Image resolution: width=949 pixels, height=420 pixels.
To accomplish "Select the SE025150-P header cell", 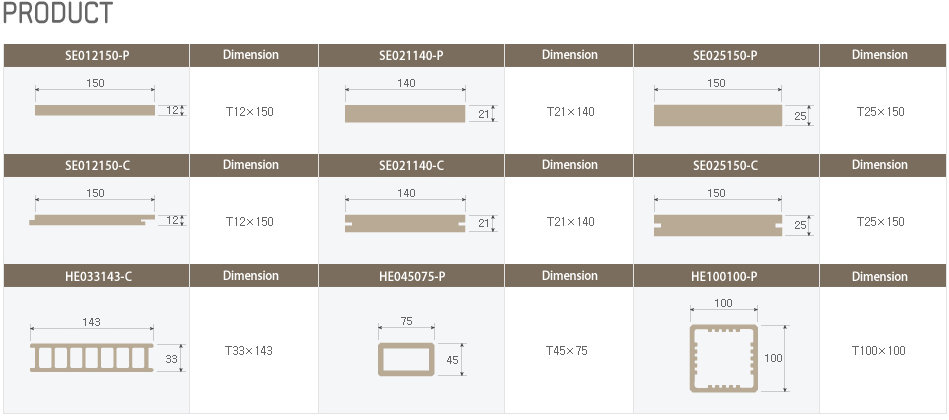I will point(725,55).
